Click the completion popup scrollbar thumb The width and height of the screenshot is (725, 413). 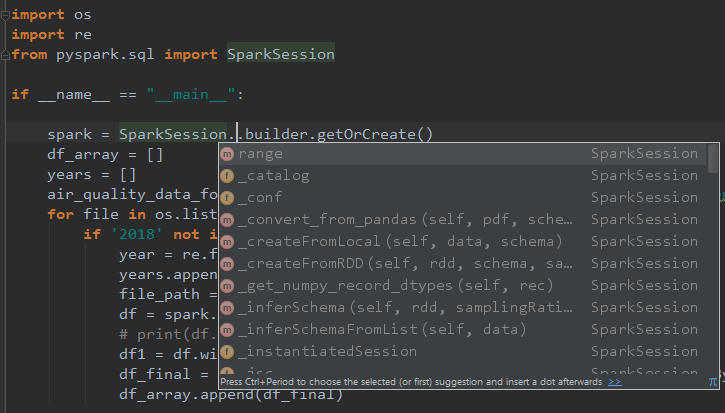point(713,159)
